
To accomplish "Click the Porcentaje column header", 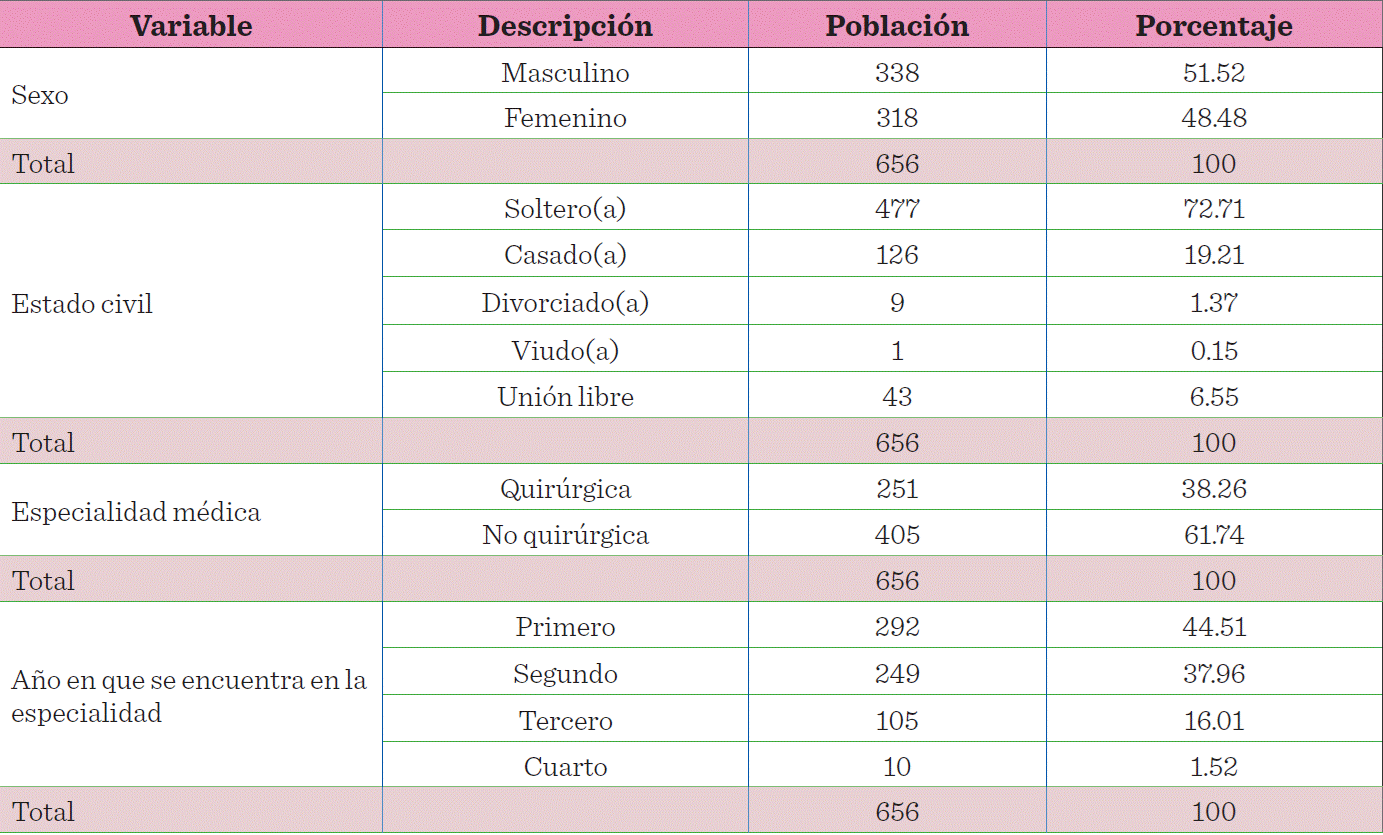I will [x=1213, y=25].
